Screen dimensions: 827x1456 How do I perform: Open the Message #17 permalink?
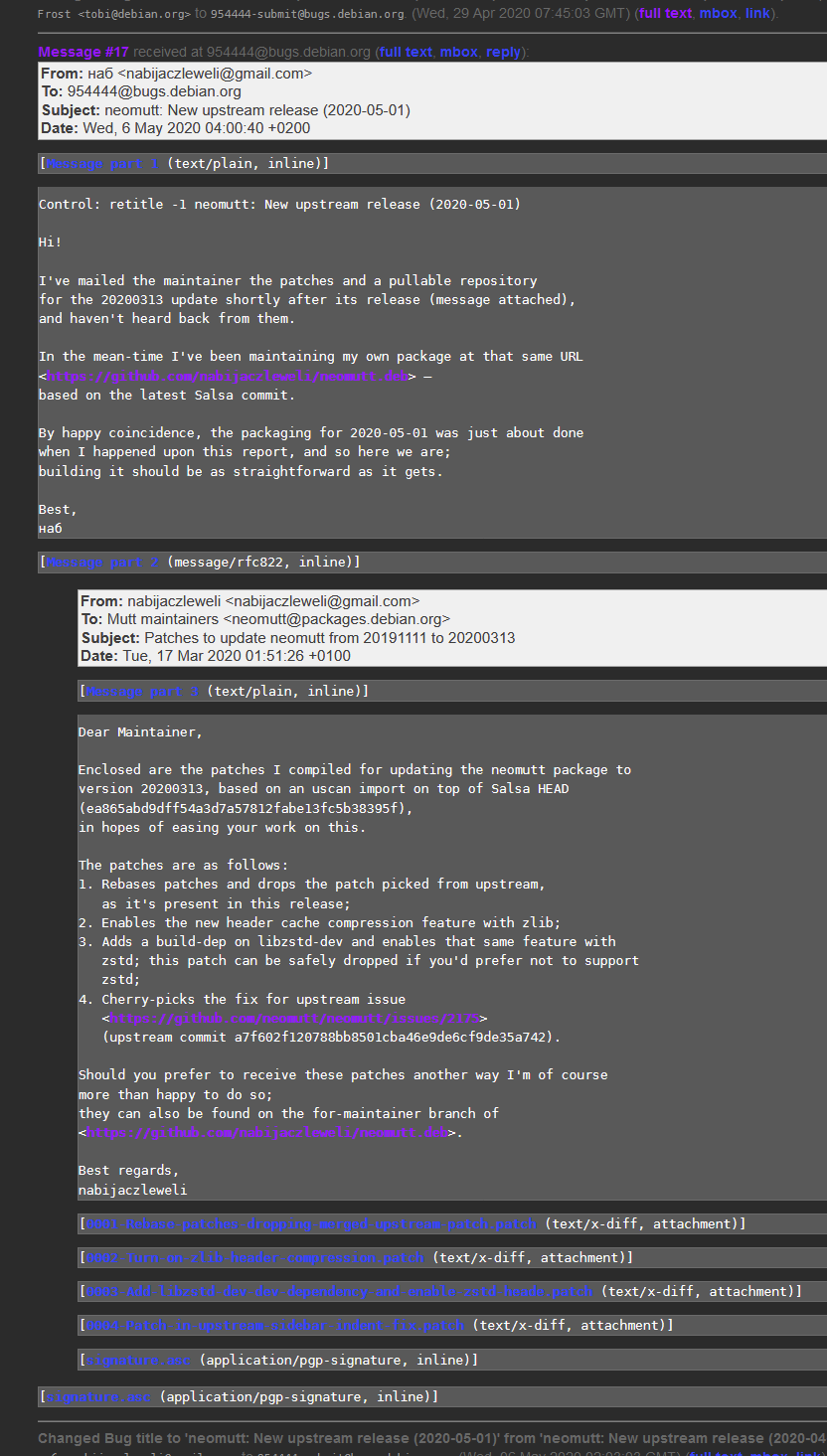pyautogui.click(x=83, y=52)
